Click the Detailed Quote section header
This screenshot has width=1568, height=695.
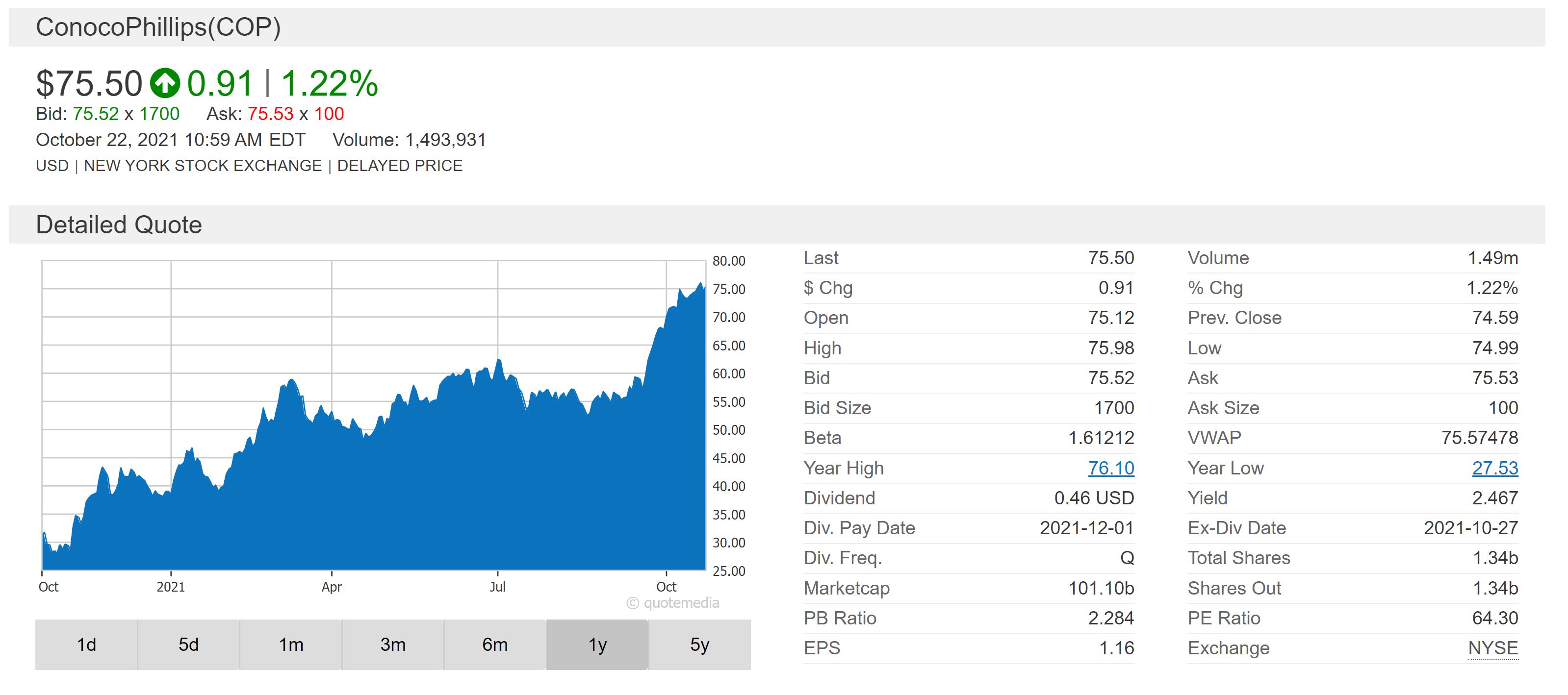(119, 225)
